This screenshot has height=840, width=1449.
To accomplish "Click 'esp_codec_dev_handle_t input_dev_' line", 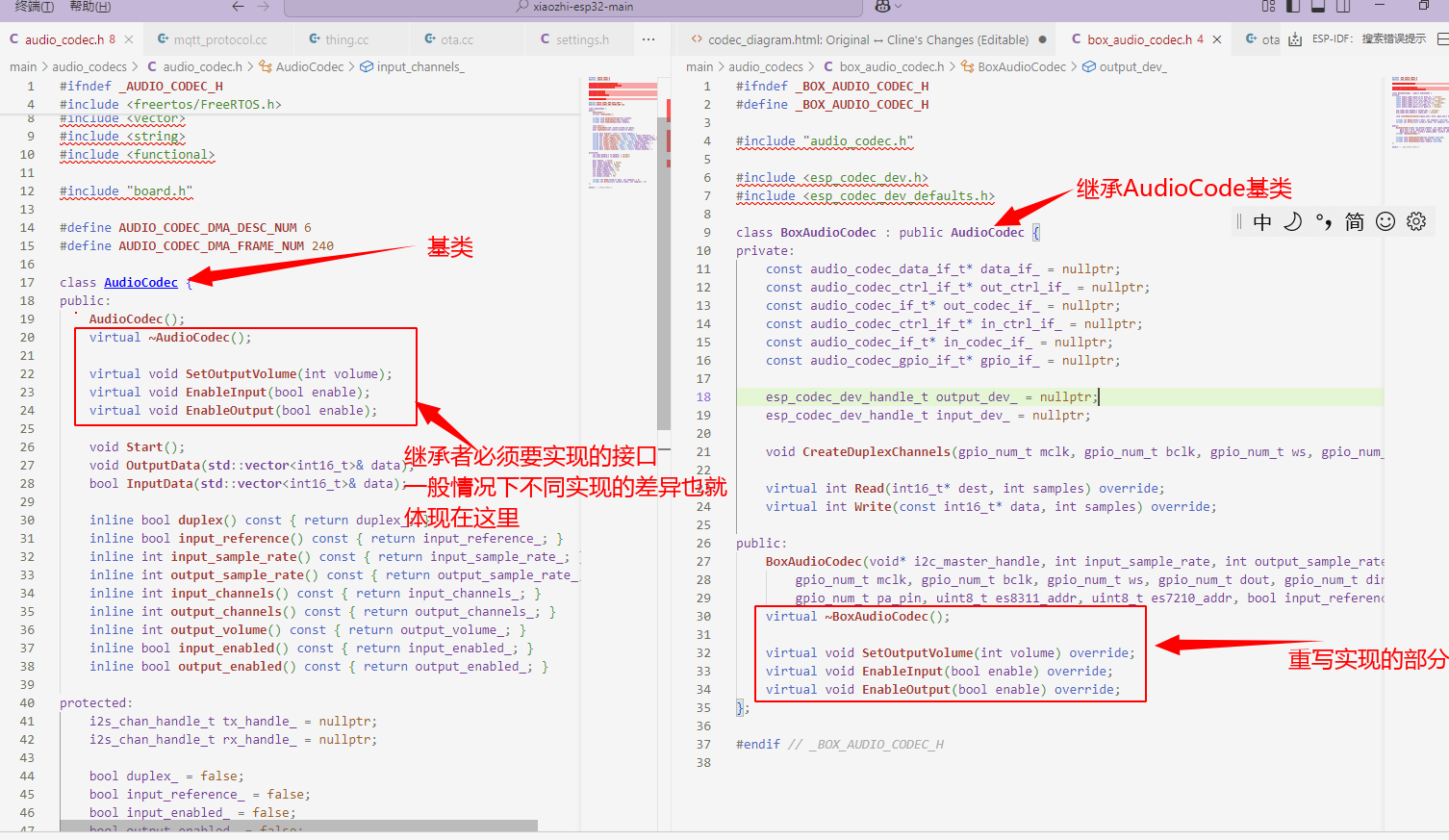I will 928,415.
